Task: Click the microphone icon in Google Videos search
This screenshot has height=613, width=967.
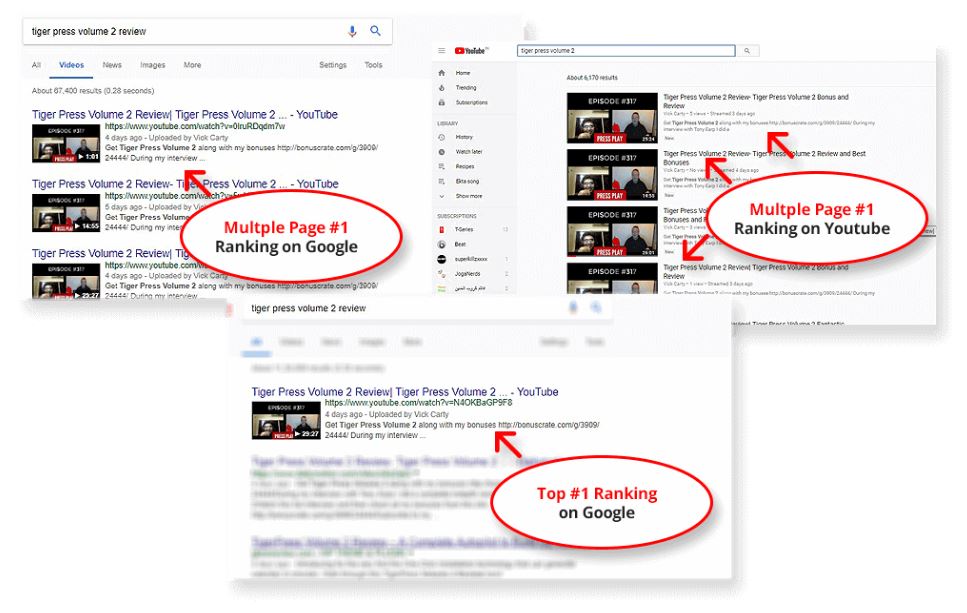Action: pyautogui.click(x=352, y=31)
